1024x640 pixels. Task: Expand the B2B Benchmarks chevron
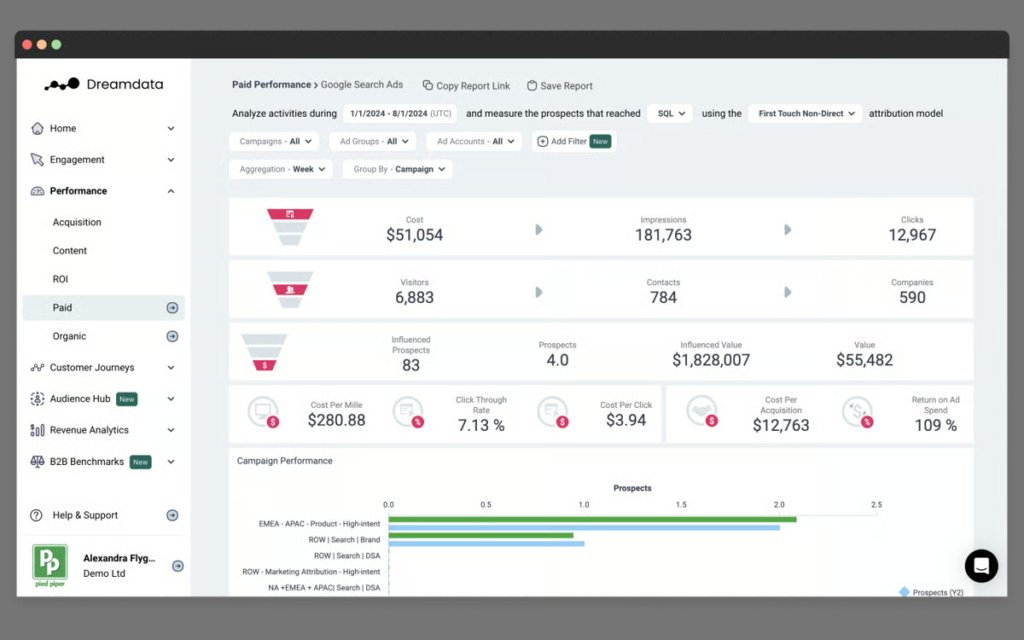coord(171,462)
